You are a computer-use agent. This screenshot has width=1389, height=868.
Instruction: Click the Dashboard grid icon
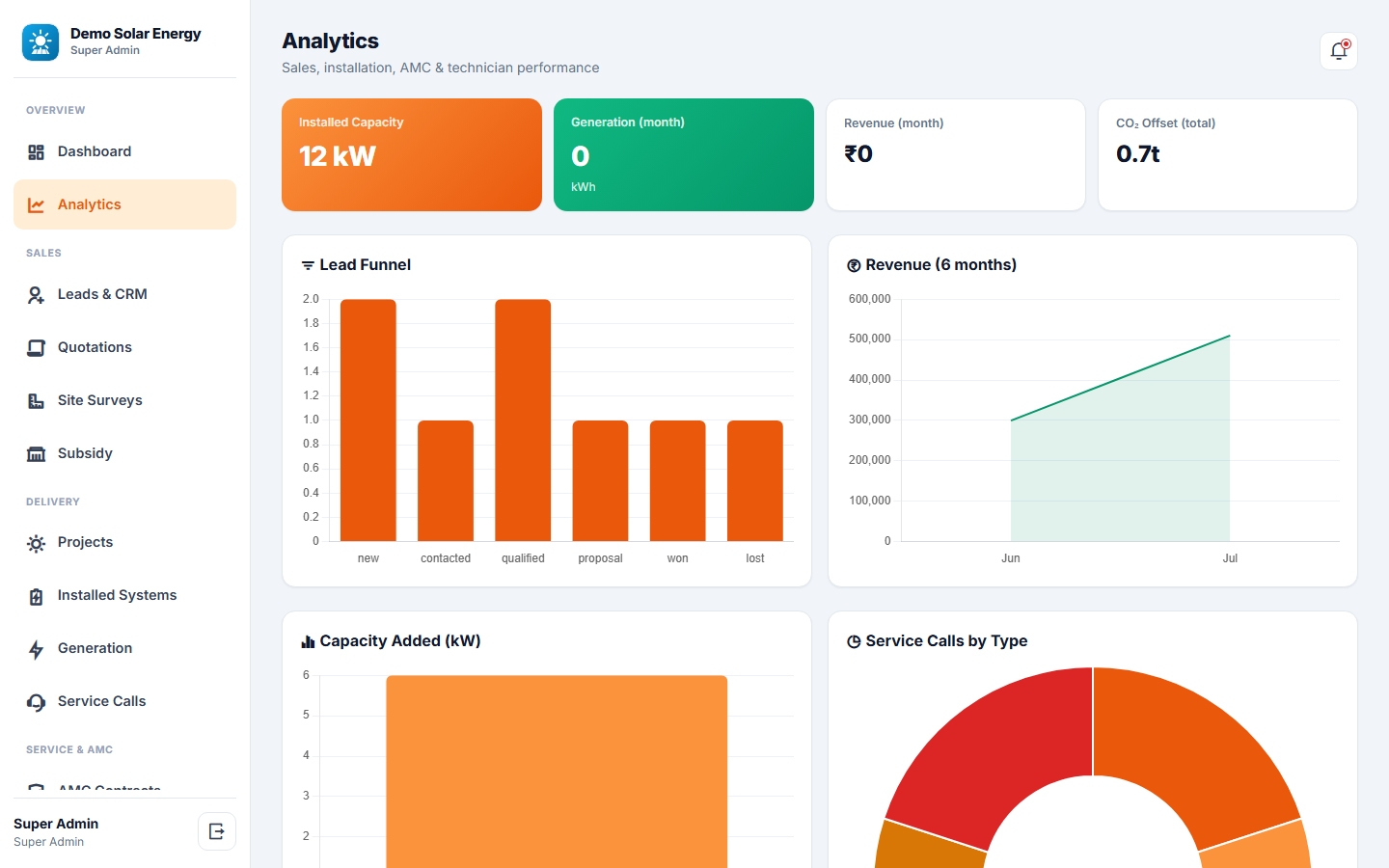(36, 152)
